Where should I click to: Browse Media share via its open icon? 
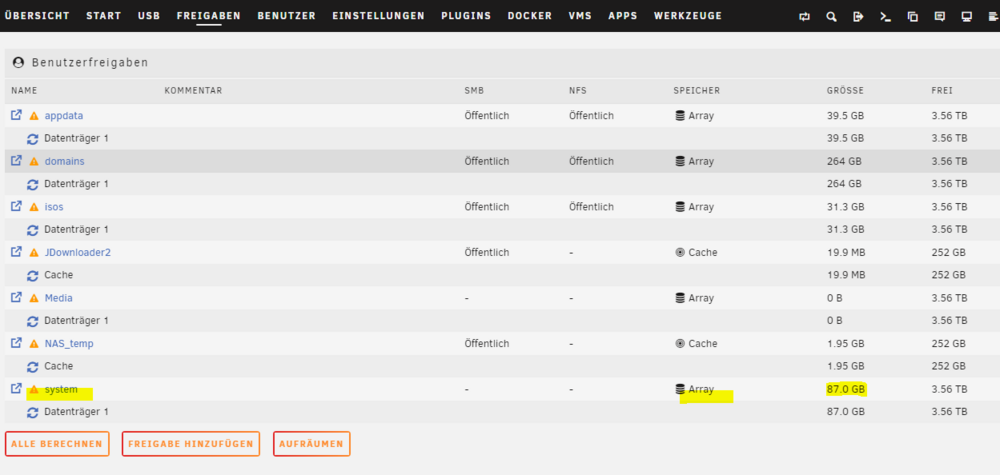[x=17, y=297]
